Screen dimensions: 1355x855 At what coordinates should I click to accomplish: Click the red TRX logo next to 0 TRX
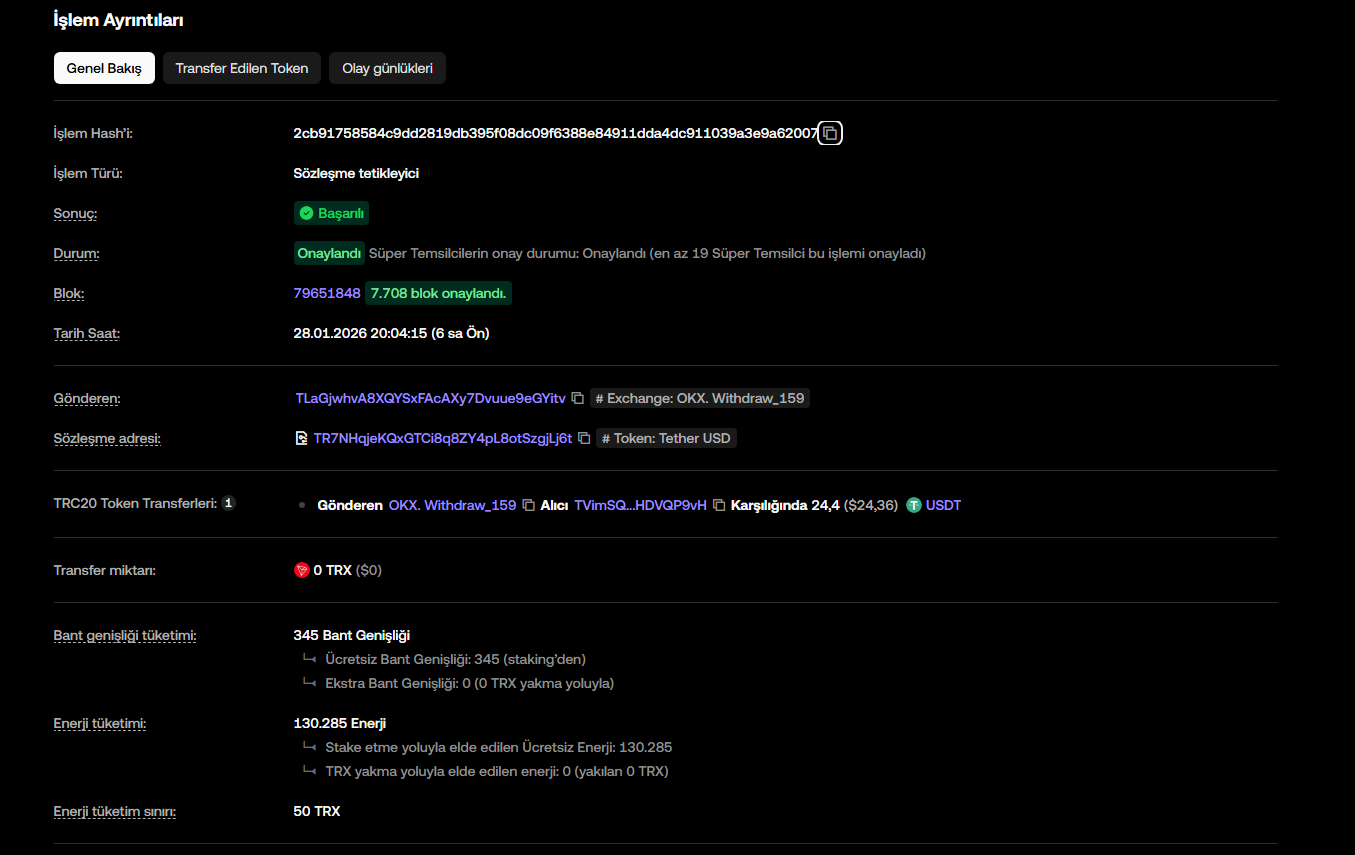(x=301, y=570)
